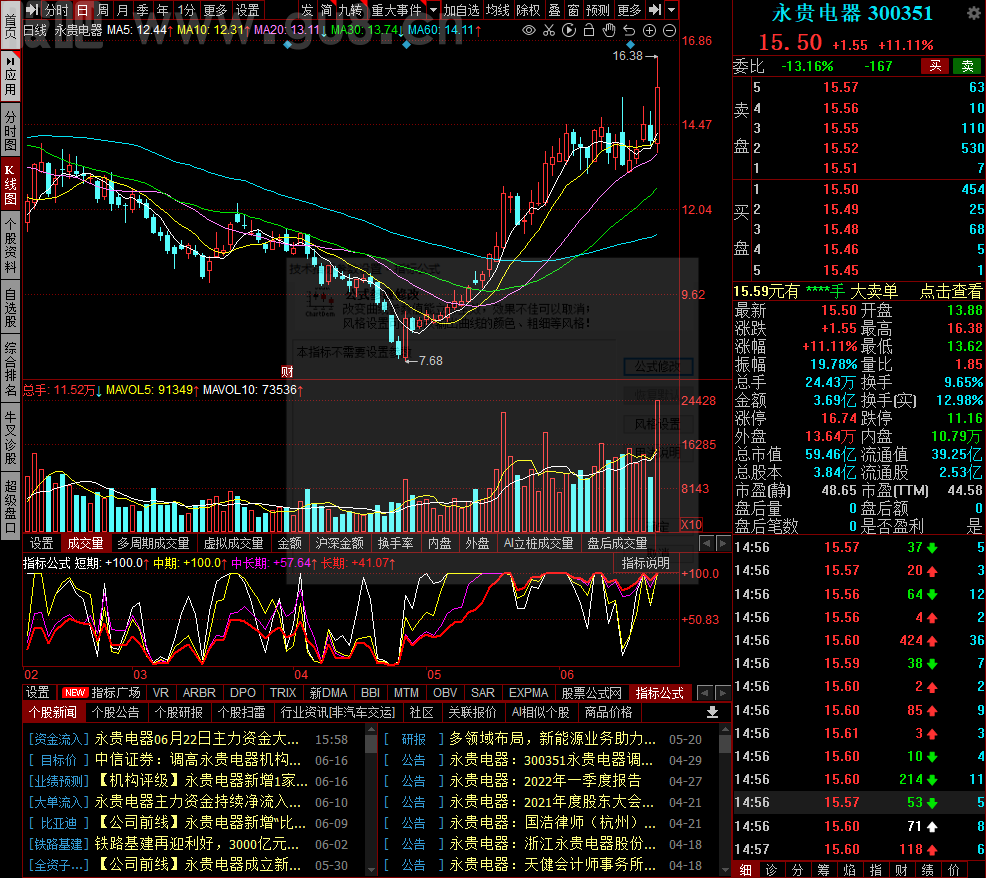
Task: Open the settings gear beside 永贵电器 300351
Action: click(x=973, y=14)
